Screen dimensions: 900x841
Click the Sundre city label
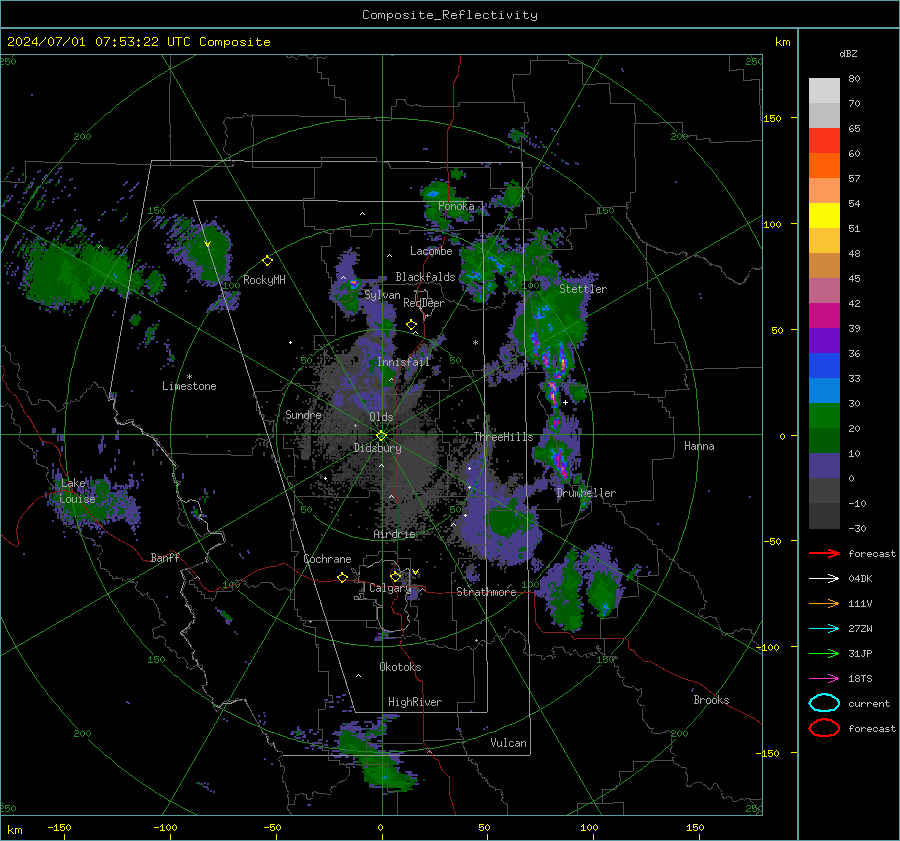pyautogui.click(x=303, y=414)
